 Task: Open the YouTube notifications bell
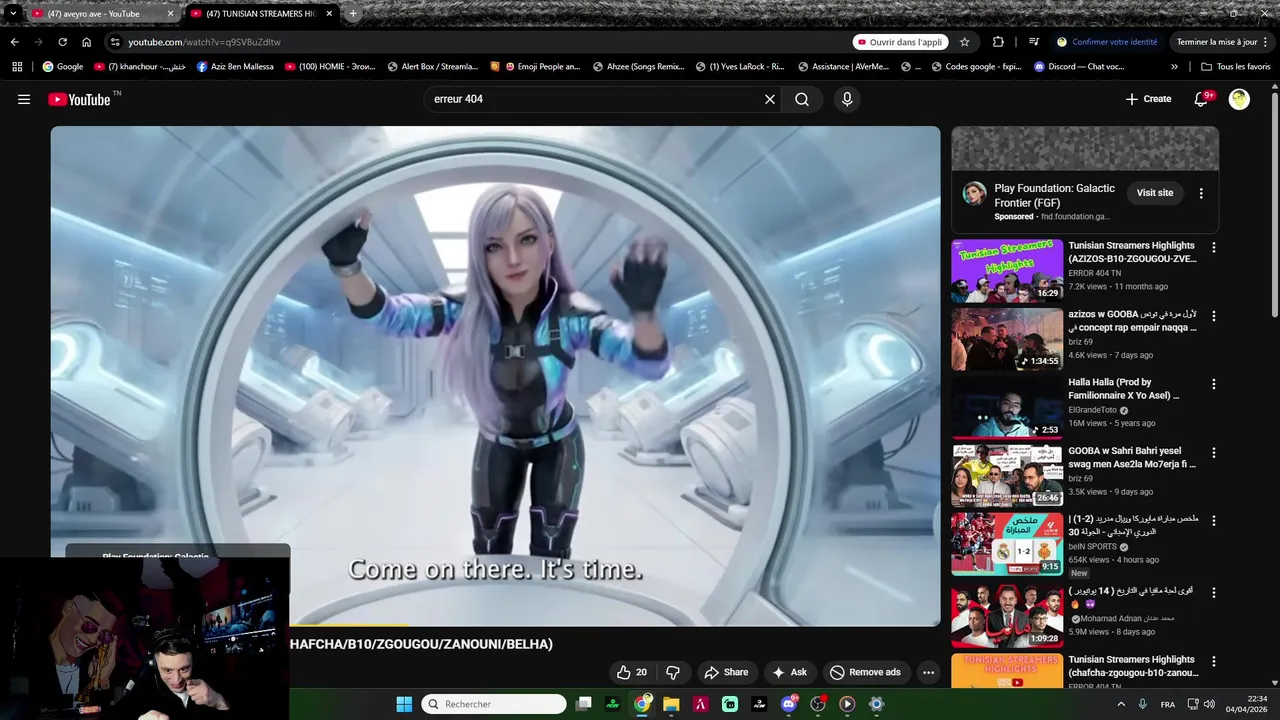(x=1203, y=99)
